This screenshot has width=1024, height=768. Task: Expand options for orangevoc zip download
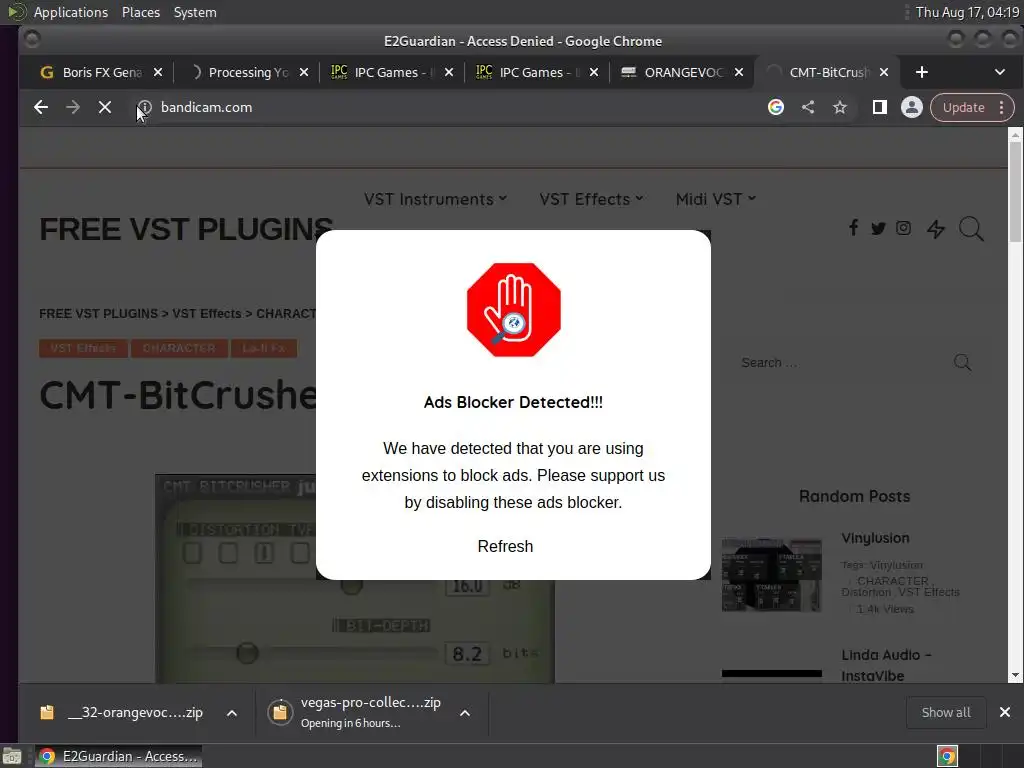click(232, 713)
